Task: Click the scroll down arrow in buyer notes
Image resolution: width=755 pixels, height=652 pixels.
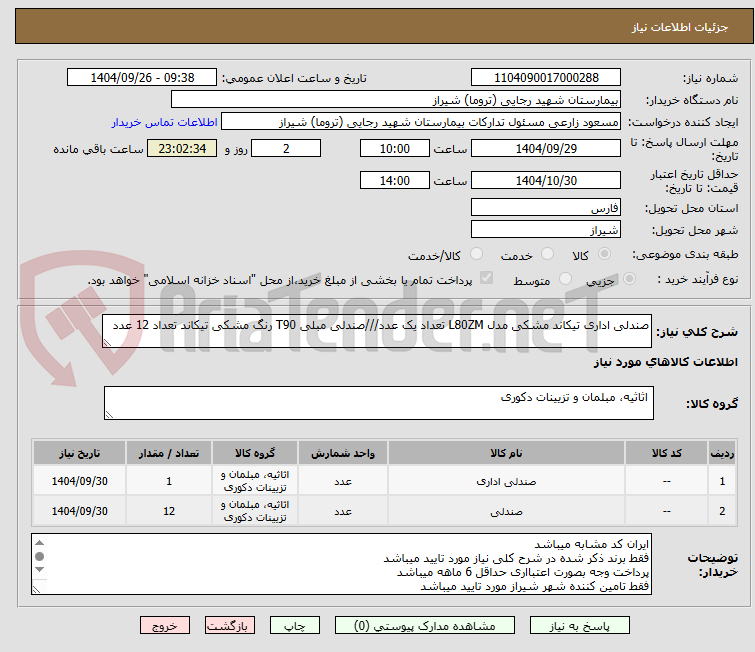Action: [39, 570]
